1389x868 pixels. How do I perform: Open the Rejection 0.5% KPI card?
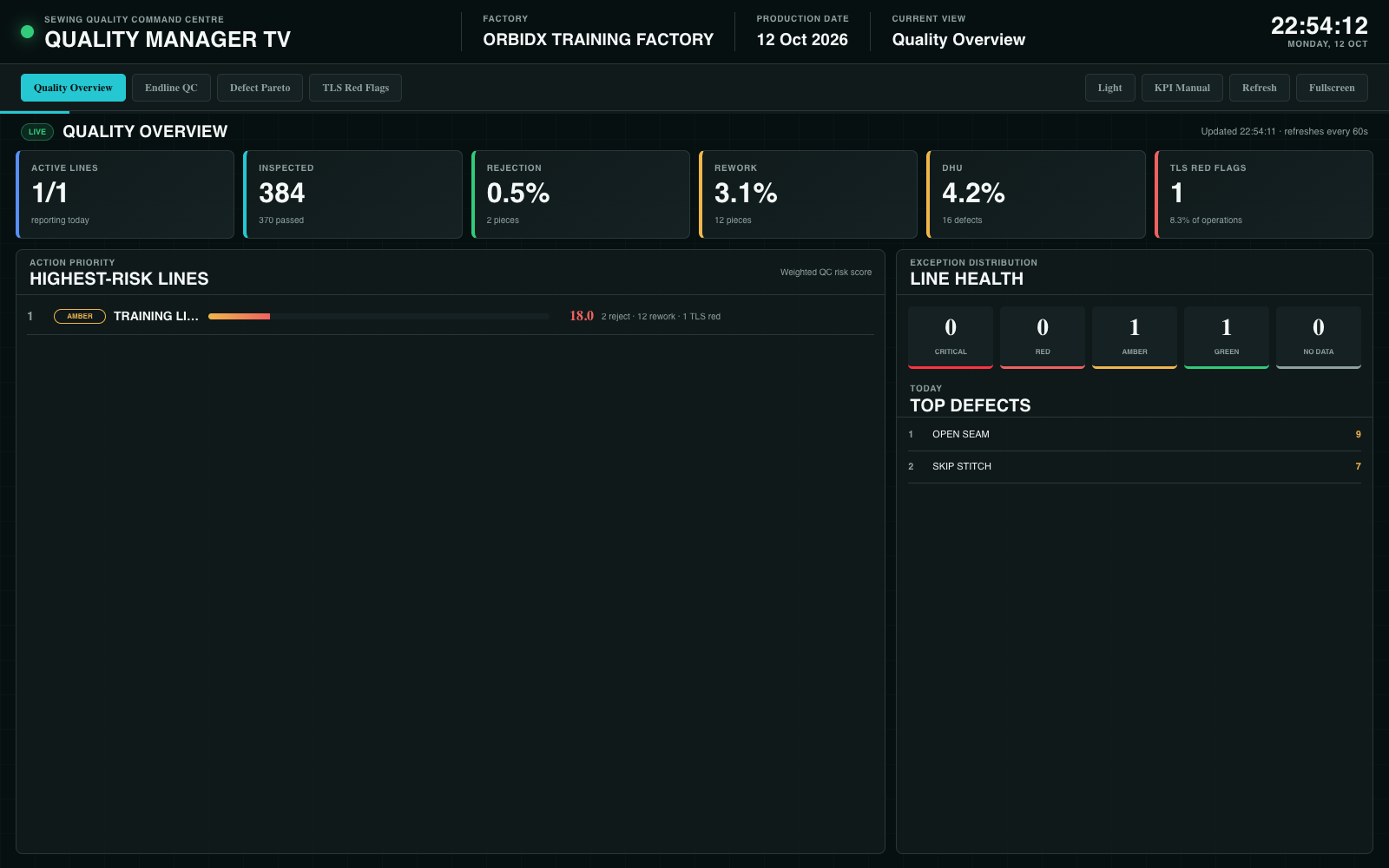[x=581, y=194]
